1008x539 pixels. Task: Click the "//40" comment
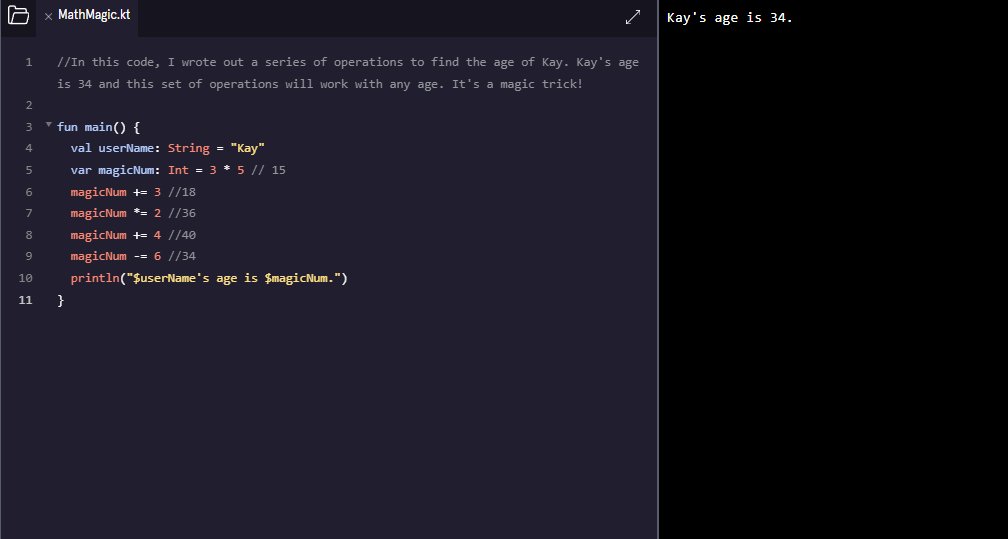pyautogui.click(x=182, y=235)
